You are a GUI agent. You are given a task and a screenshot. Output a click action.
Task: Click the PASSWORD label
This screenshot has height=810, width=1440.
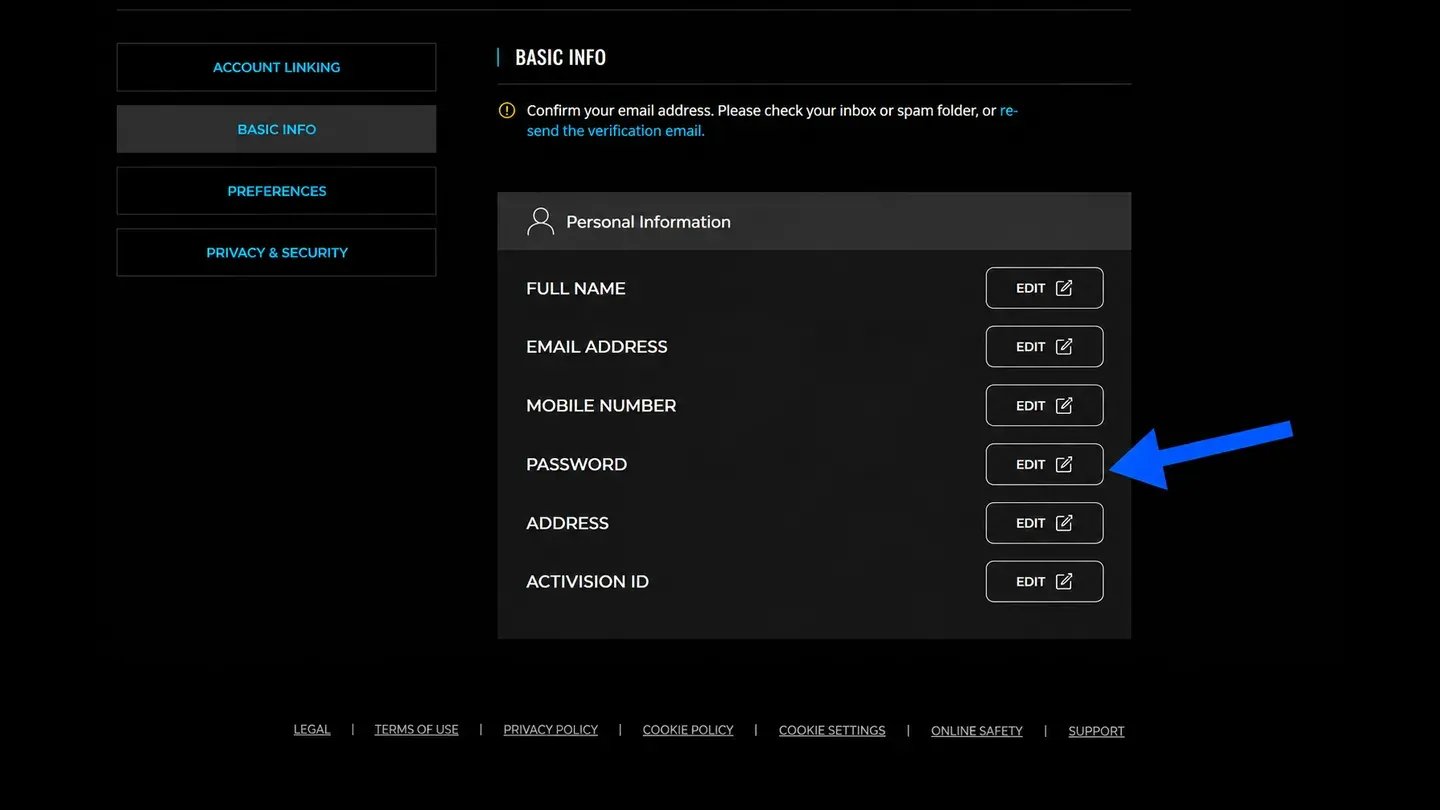pos(577,464)
